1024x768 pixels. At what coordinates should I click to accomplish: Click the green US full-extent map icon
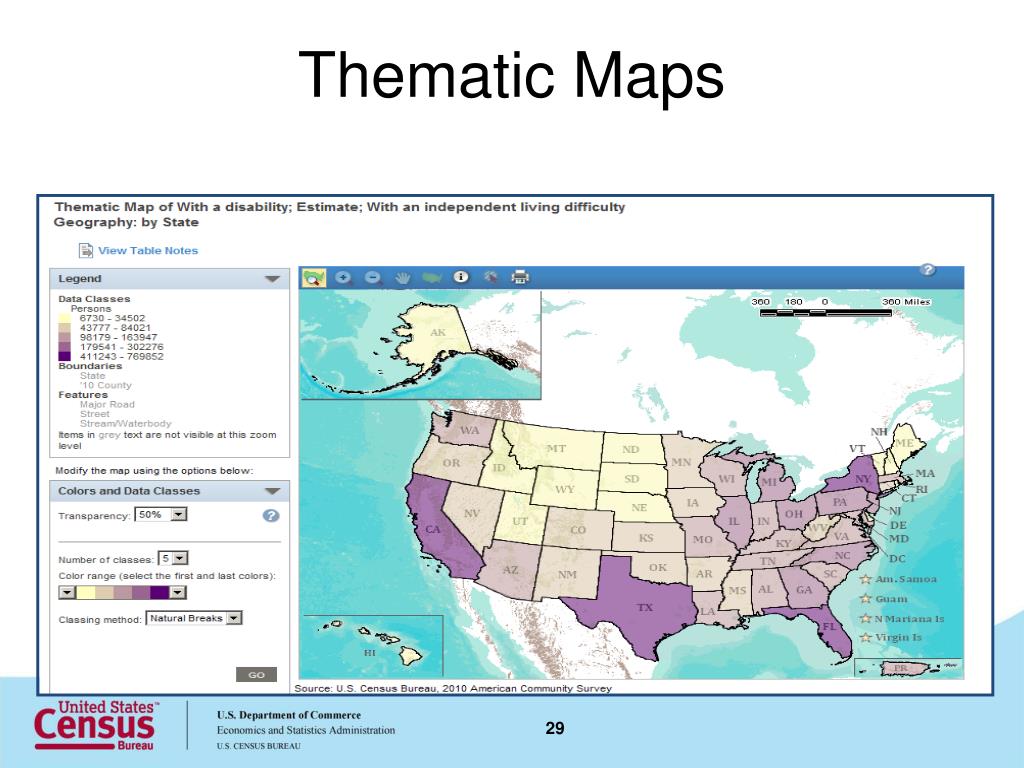432,278
